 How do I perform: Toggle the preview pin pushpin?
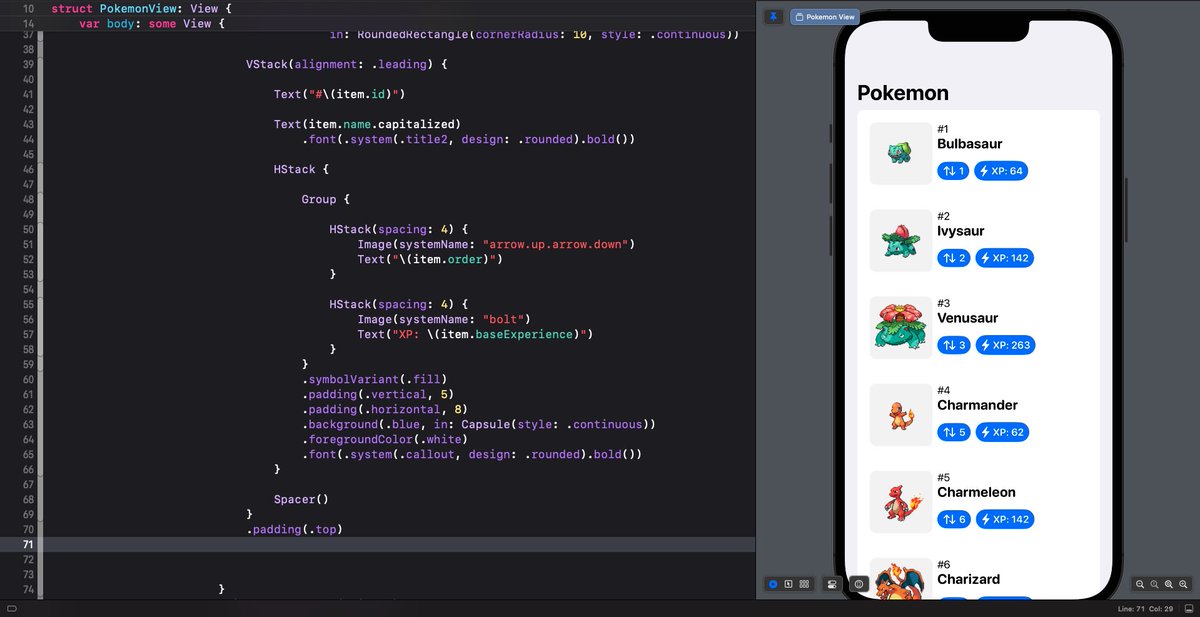(772, 17)
